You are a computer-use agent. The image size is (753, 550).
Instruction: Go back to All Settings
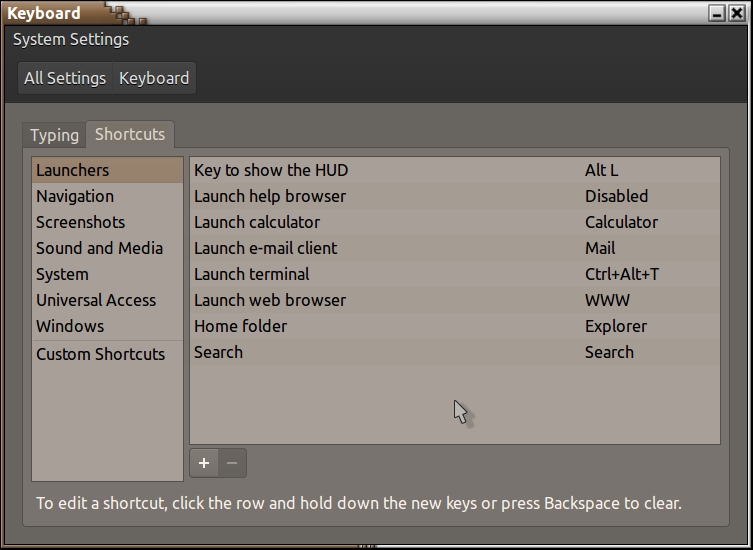[65, 78]
